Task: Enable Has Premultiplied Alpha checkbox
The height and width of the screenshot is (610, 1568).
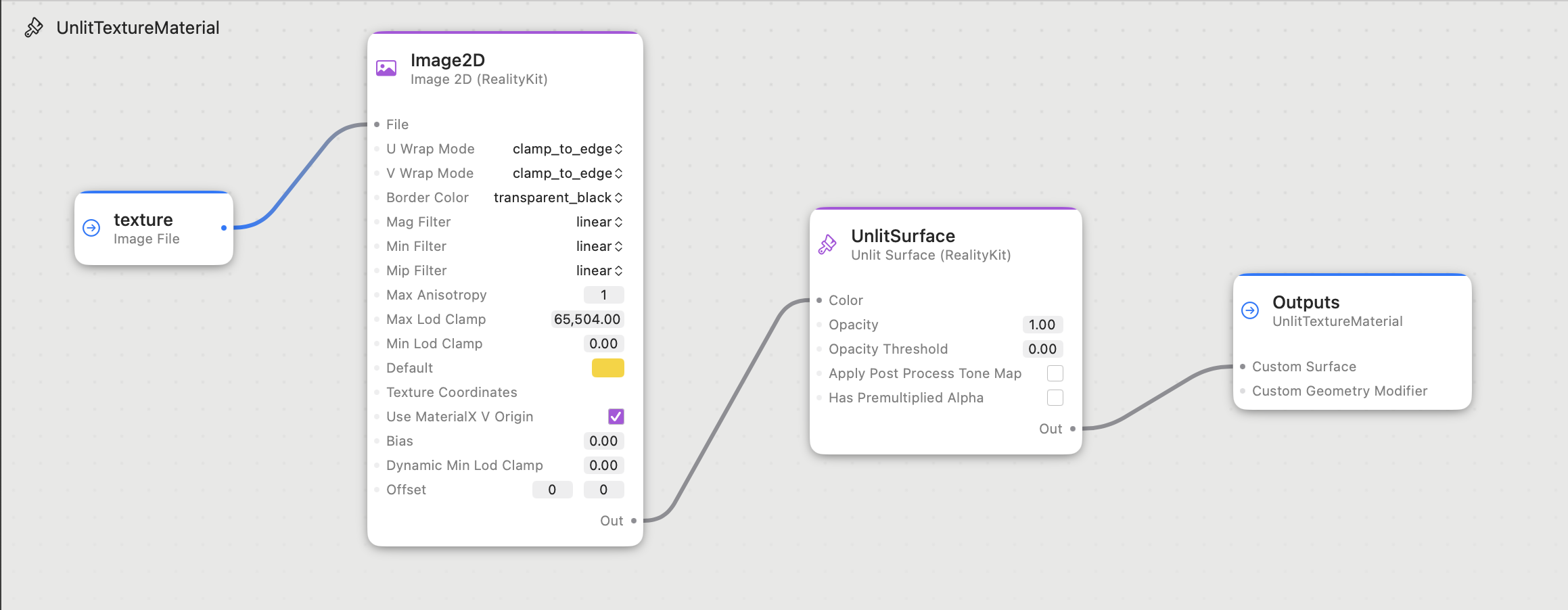Action: [1055, 398]
